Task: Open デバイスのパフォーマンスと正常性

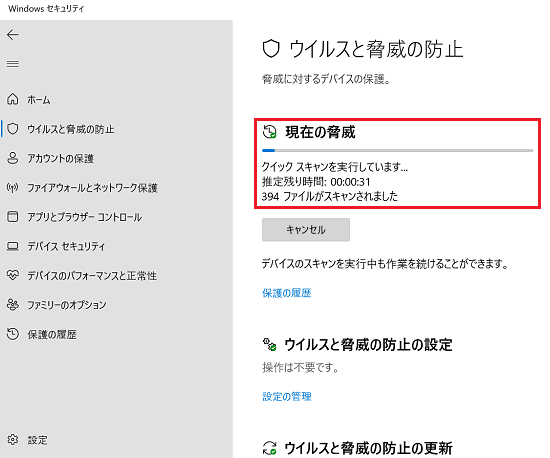Action: pyautogui.click(x=92, y=276)
